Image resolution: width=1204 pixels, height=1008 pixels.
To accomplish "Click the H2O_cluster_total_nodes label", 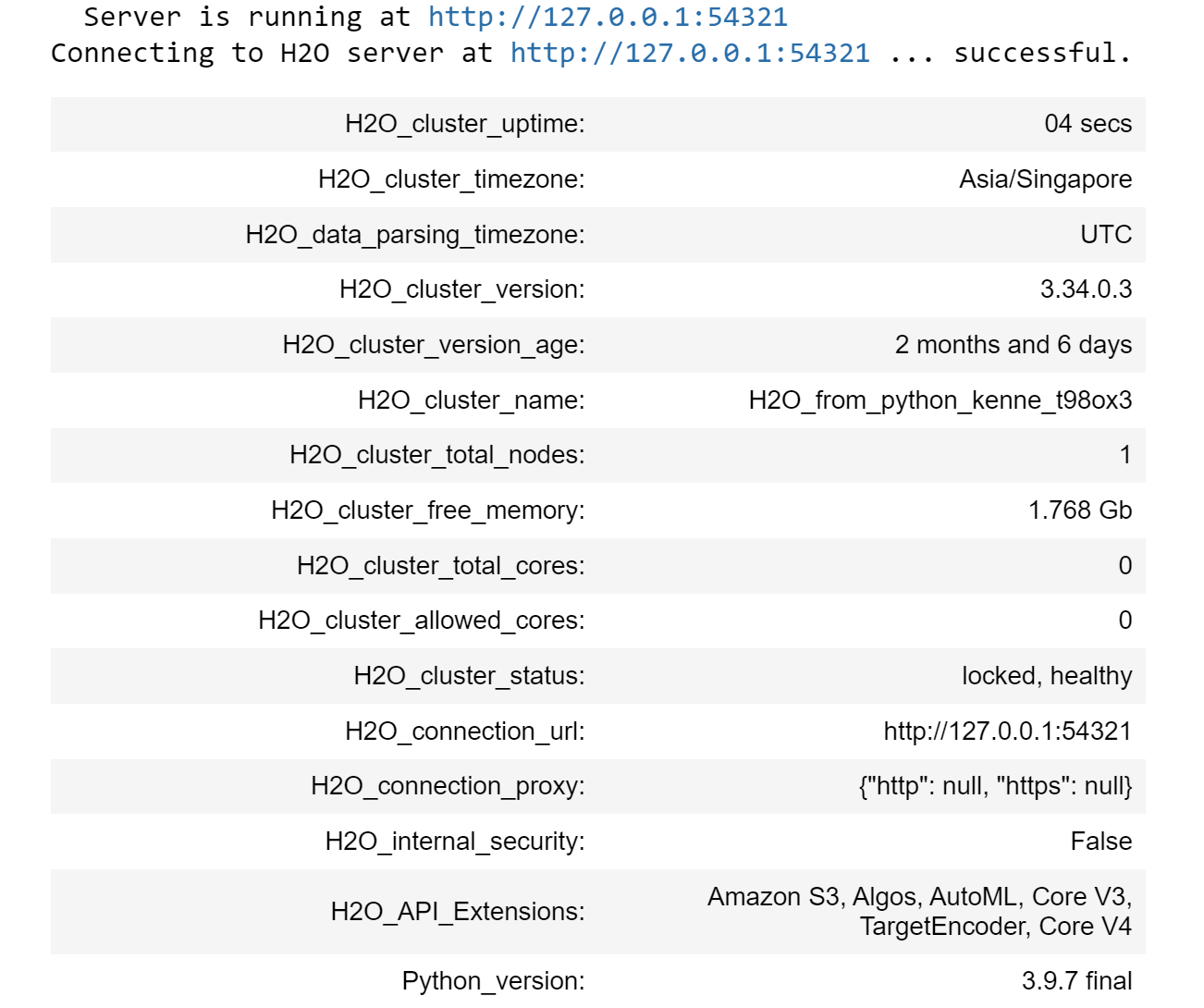I will [x=436, y=455].
